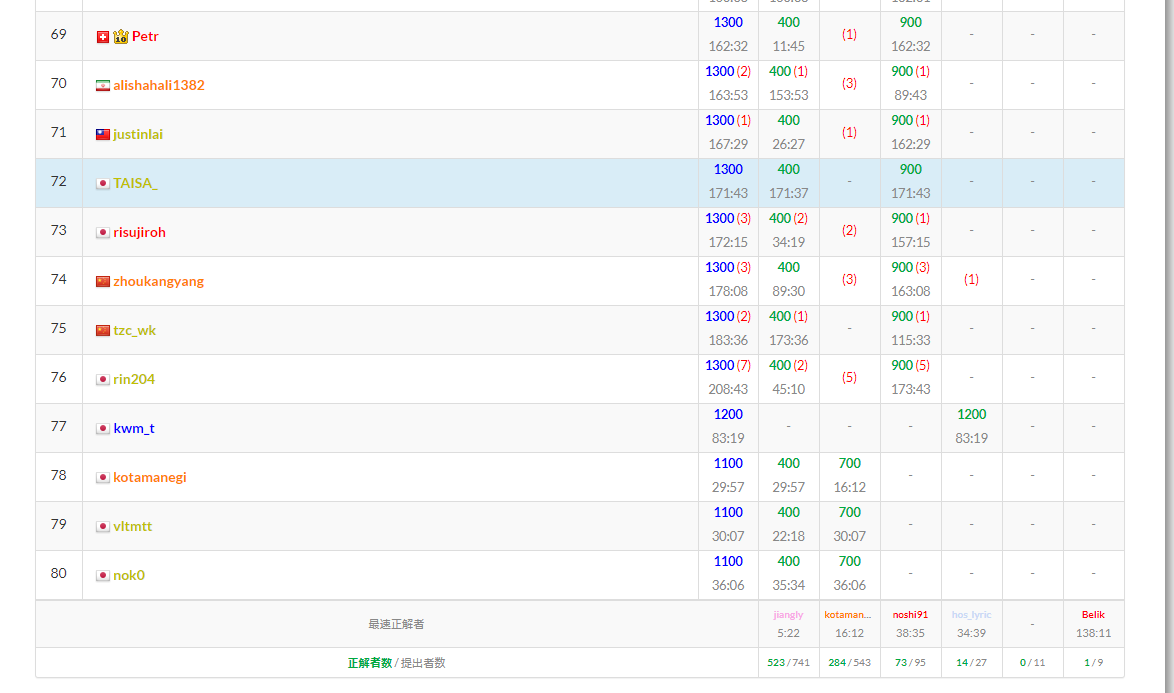The image size is (1174, 693).
Task: Open the TAISA_ profile link
Action: (136, 183)
